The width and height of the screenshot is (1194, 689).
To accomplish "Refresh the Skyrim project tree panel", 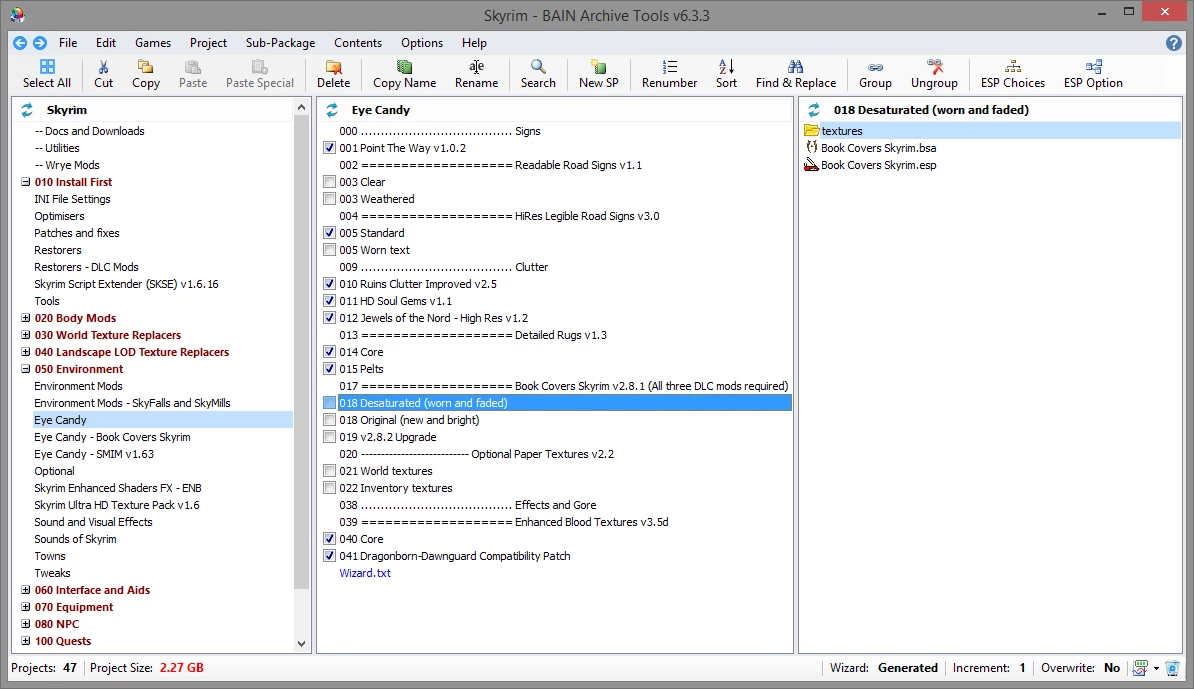I will point(27,110).
